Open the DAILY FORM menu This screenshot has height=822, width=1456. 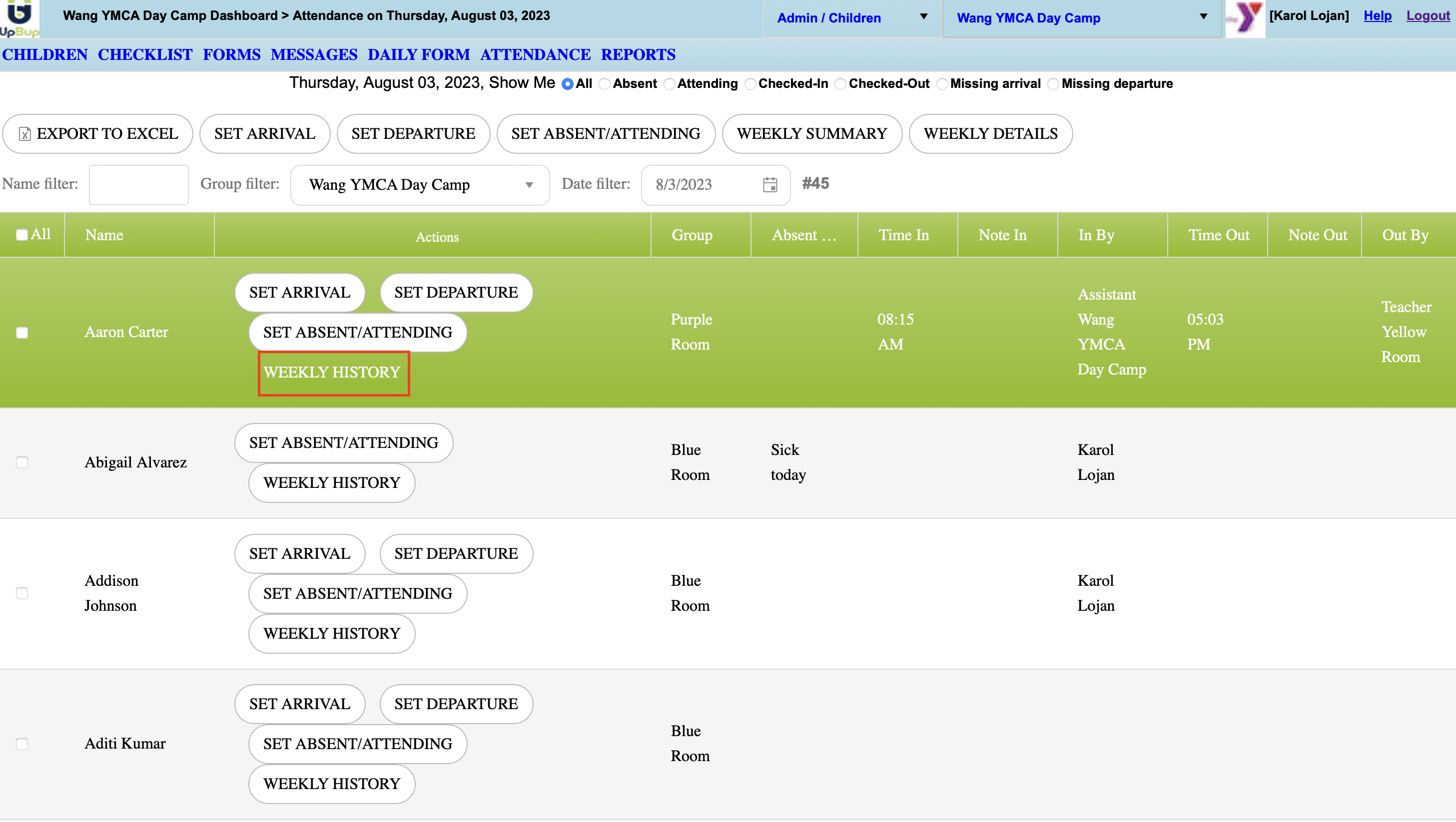(418, 55)
